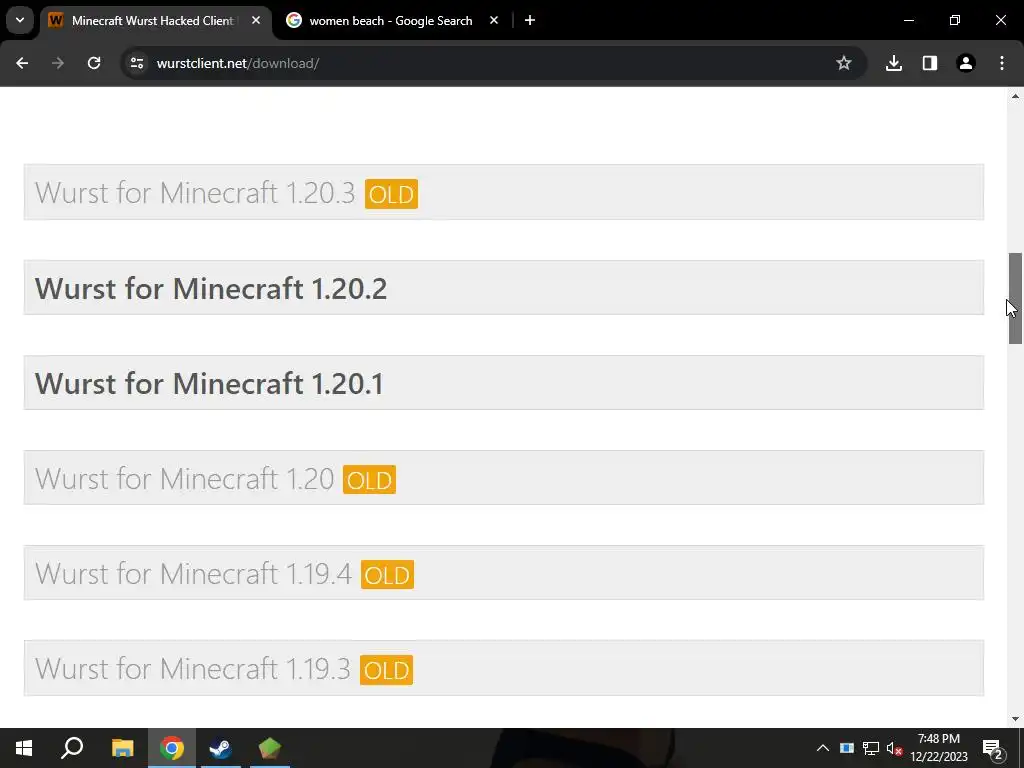Open the taskbar clock and date
Image resolution: width=1024 pixels, height=768 pixels.
pyautogui.click(x=939, y=748)
